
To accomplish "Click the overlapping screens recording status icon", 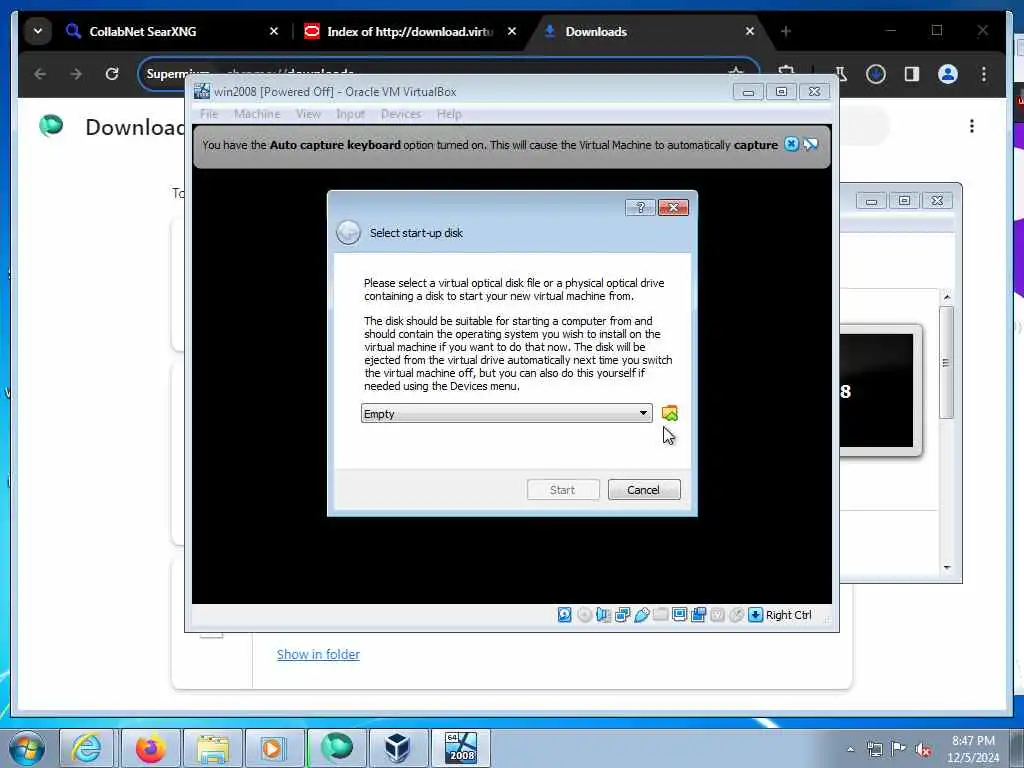I will pyautogui.click(x=698, y=615).
